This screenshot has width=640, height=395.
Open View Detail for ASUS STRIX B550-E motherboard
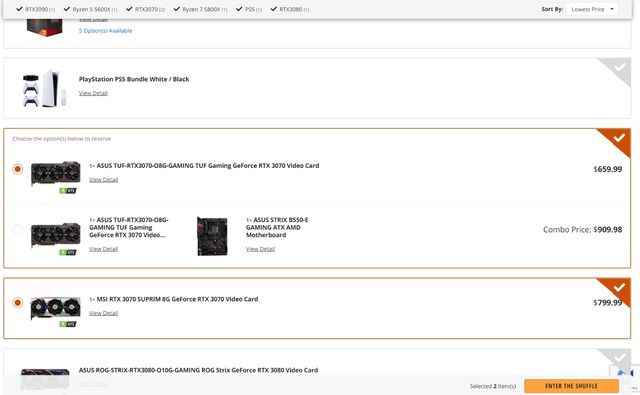coord(260,249)
